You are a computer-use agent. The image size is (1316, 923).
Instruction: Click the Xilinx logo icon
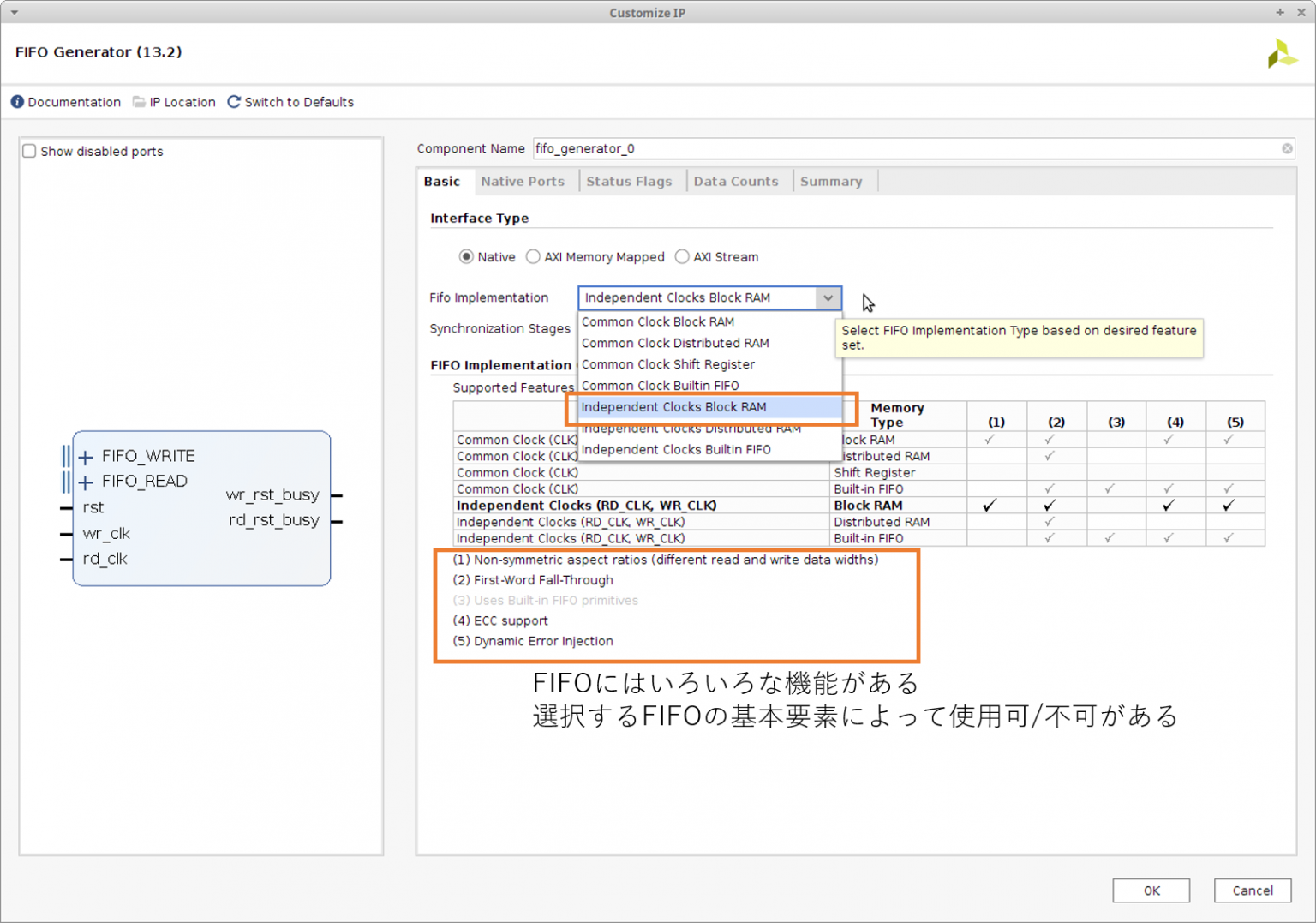pos(1282,54)
